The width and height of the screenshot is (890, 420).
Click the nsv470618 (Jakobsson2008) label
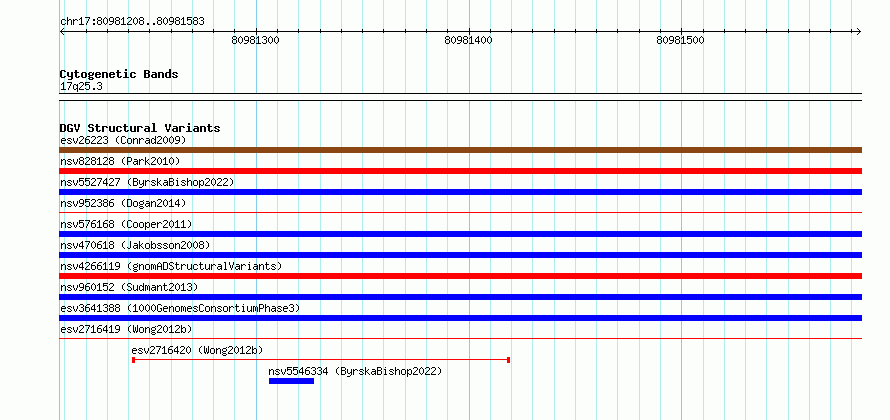135,245
